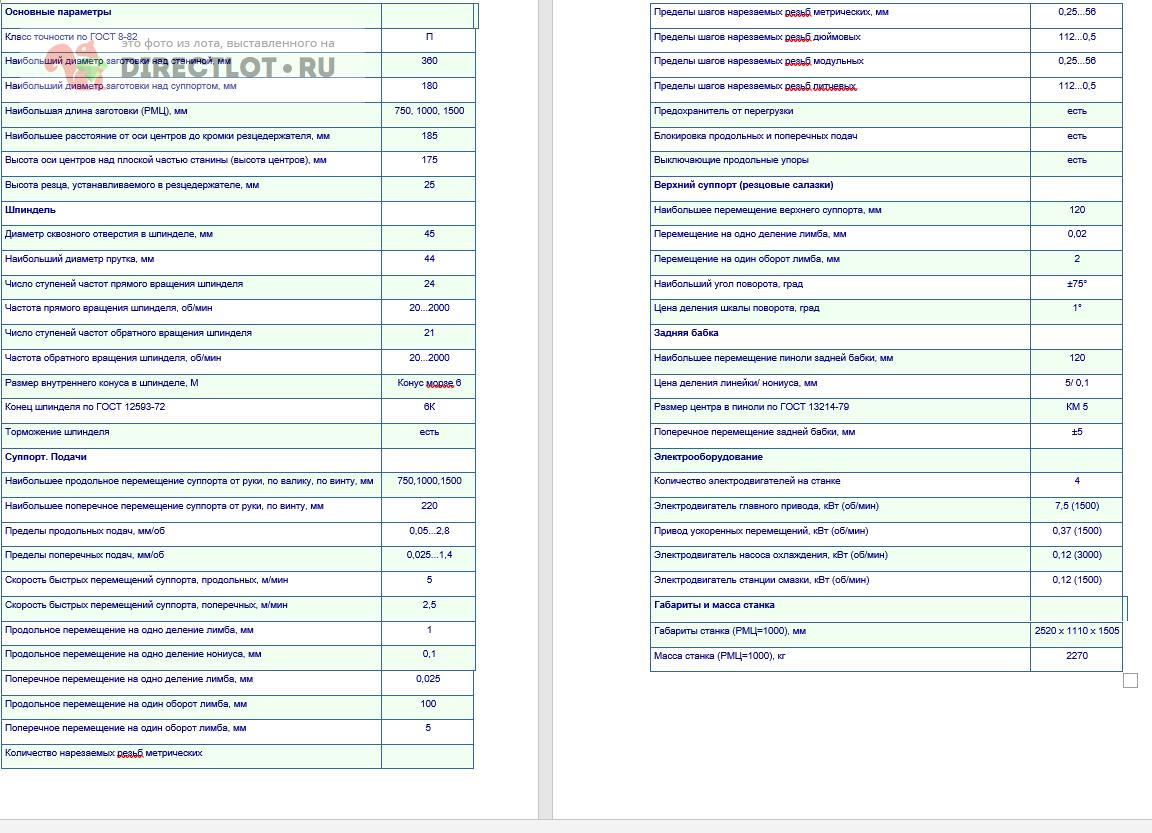Click the '2270' масса станка value

click(1077, 656)
